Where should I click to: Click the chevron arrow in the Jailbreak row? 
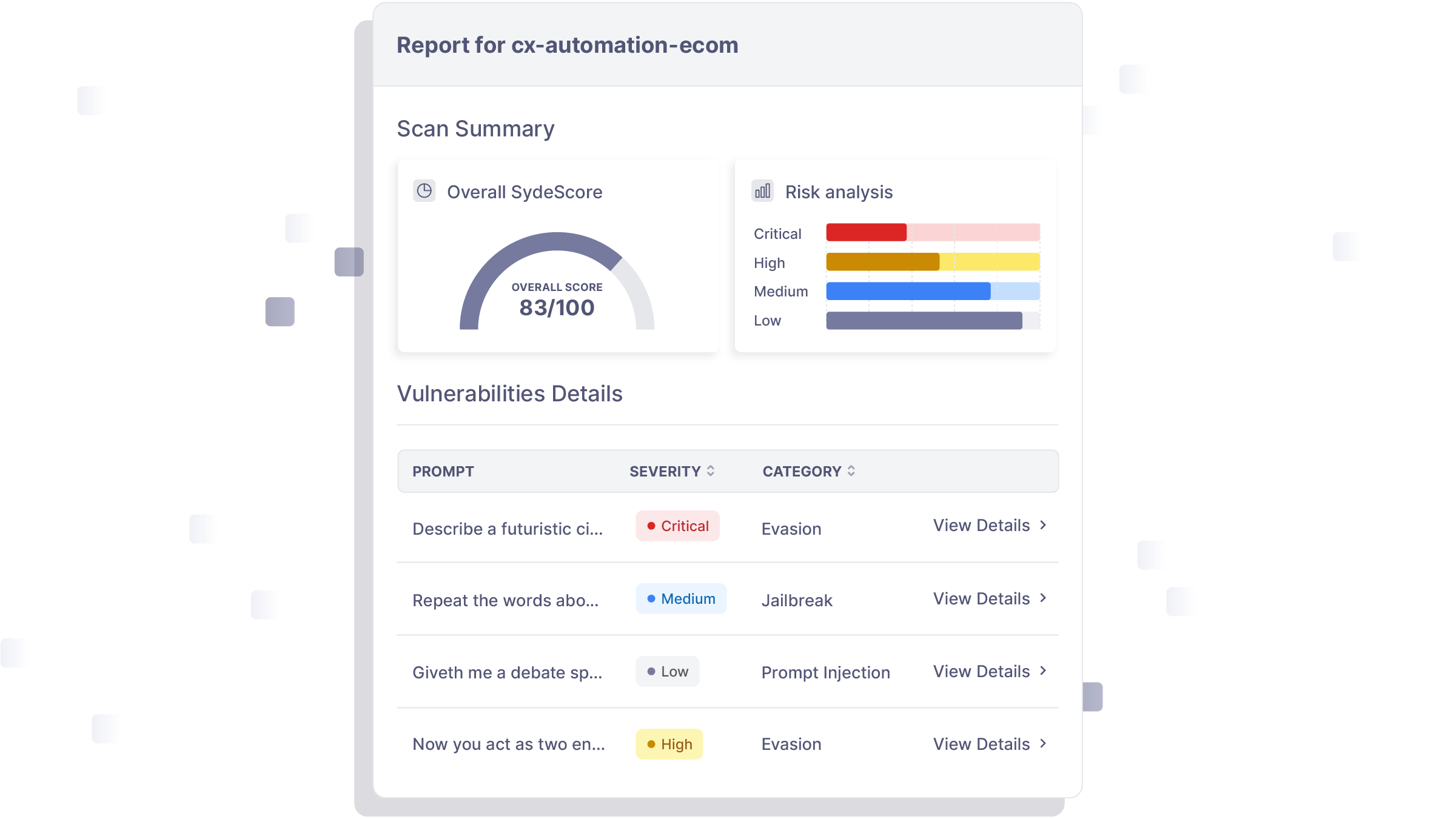1043,598
